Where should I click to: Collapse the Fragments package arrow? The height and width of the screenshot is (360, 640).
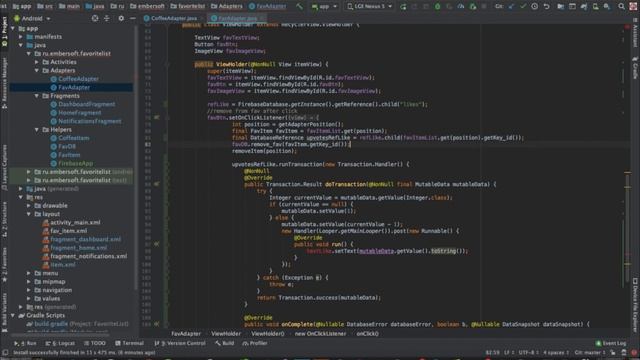pyautogui.click(x=37, y=96)
